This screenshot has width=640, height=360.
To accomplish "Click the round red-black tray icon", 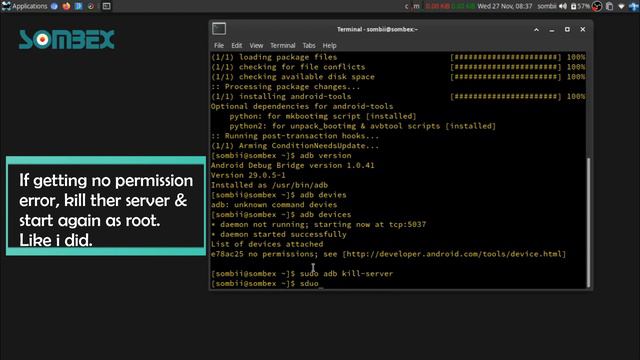I will pos(597,6).
